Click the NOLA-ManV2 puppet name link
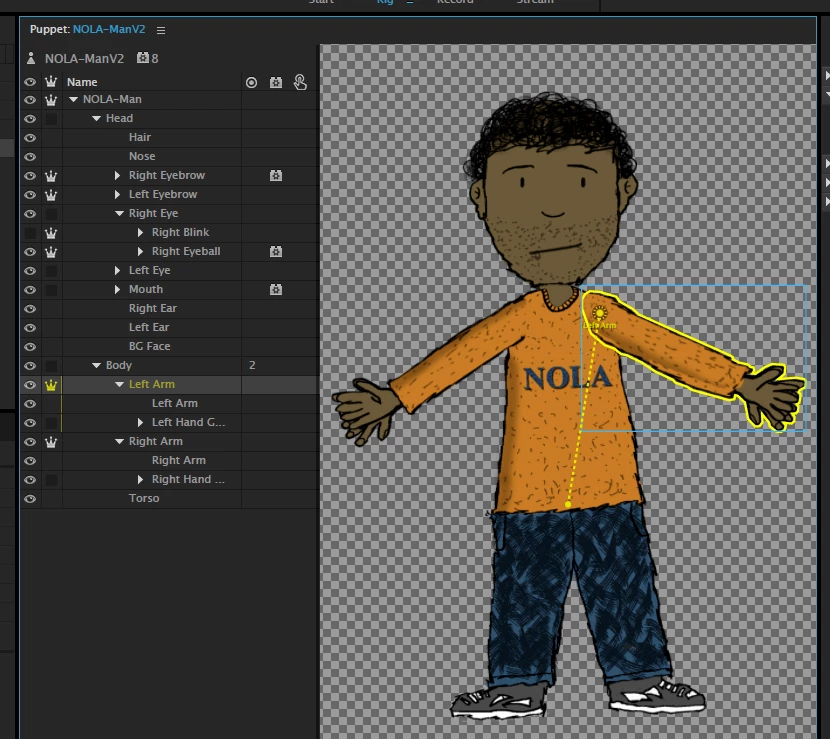 click(109, 30)
